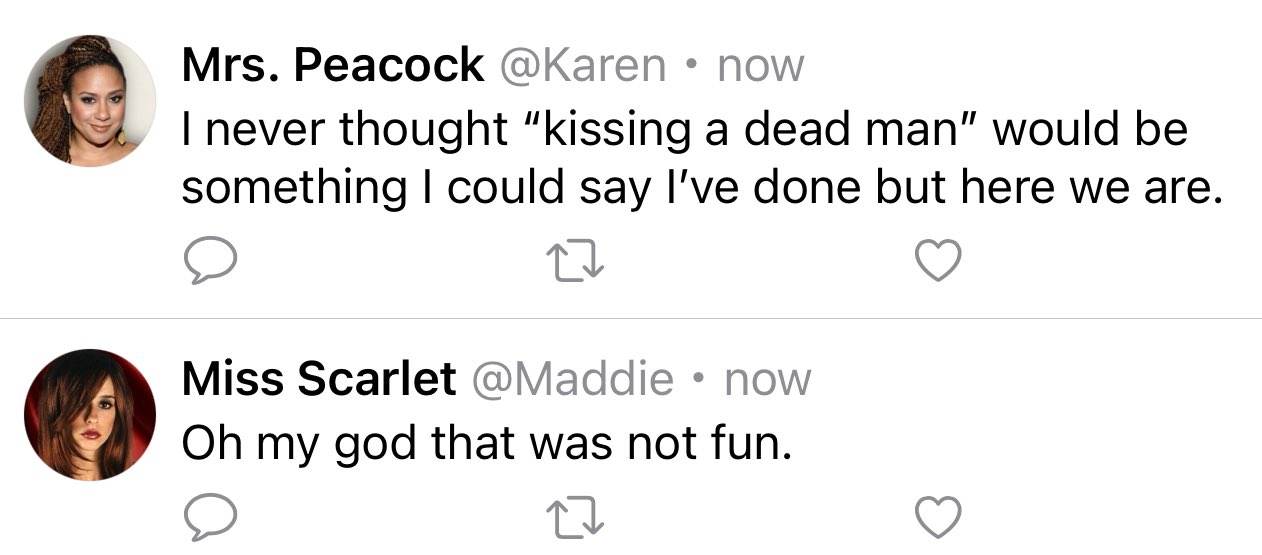The image size is (1262, 555).
Task: Reply to Miss Scarlet's tweet
Action: coord(210,518)
